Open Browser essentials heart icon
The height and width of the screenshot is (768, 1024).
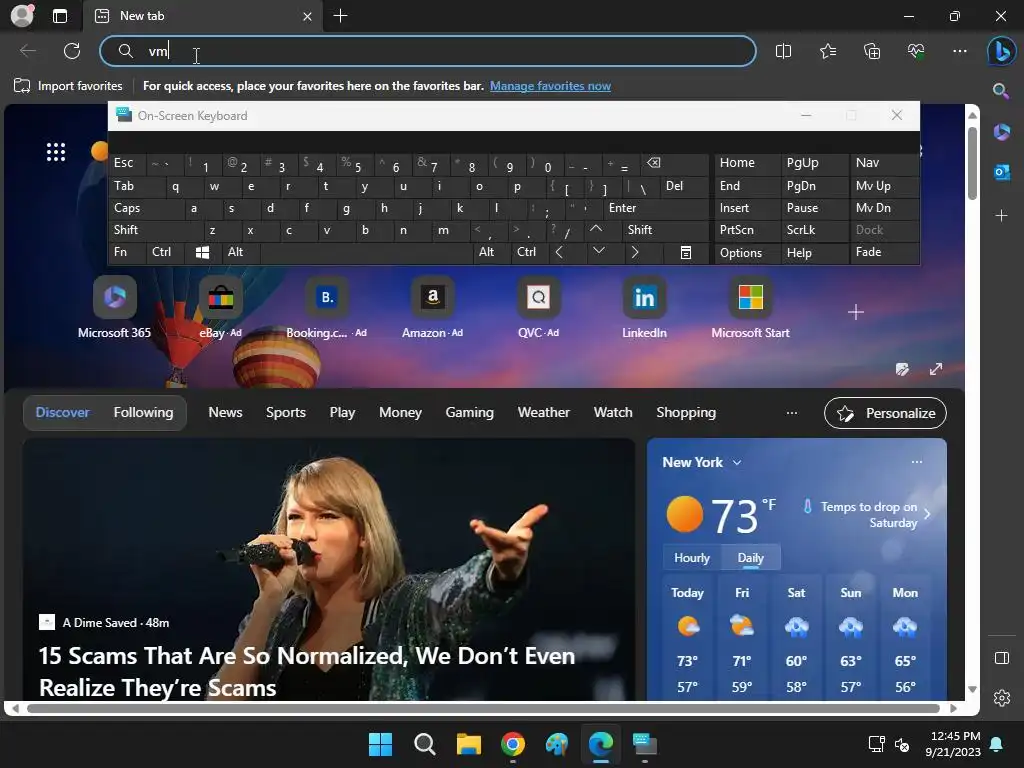tap(916, 51)
